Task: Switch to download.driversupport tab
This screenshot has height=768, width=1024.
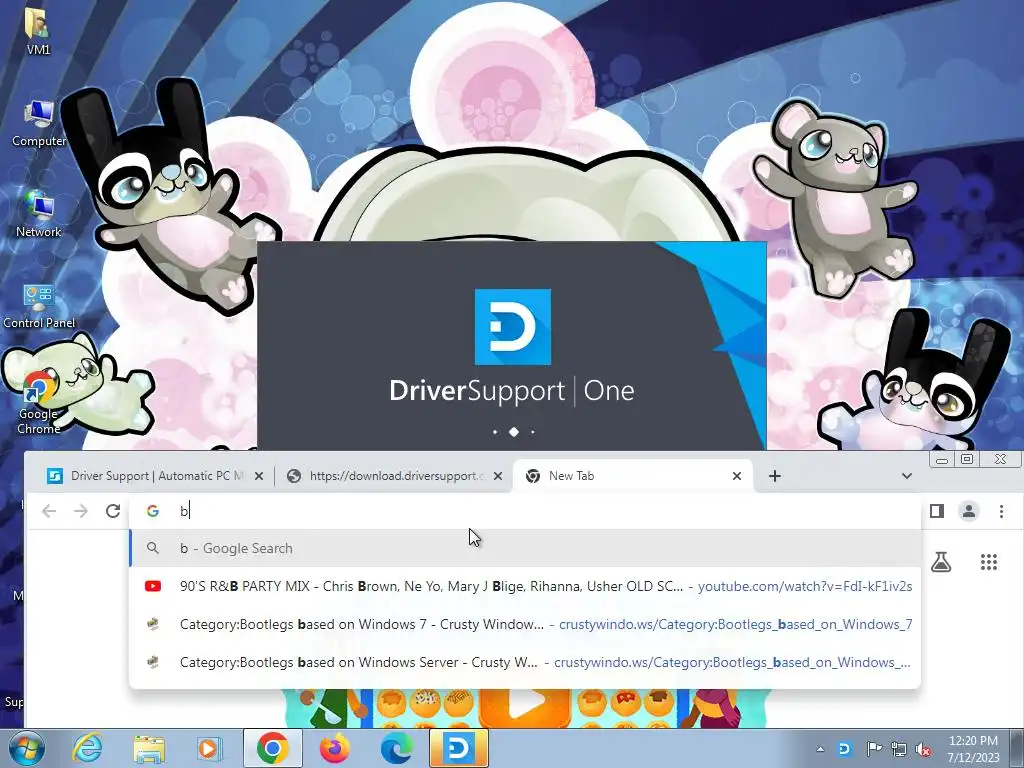Action: coord(396,476)
